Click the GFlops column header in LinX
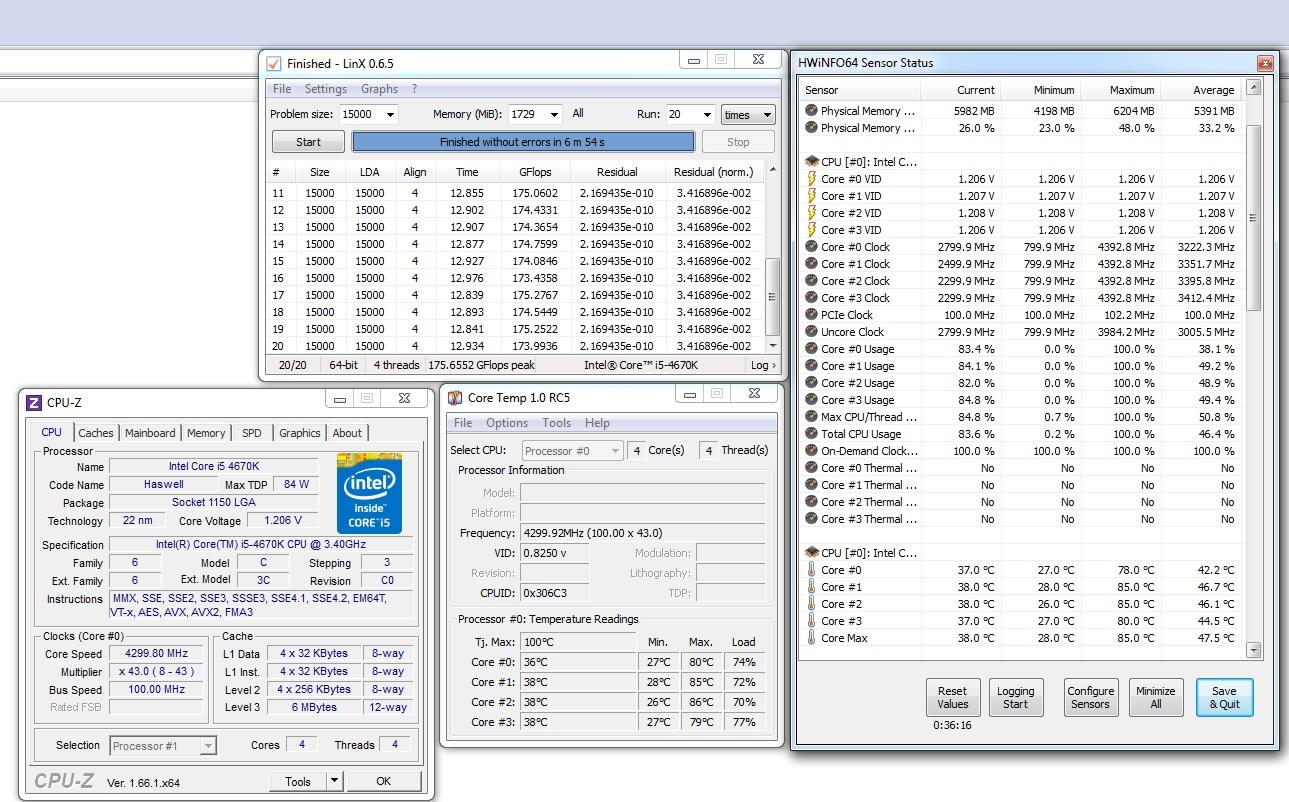1289x802 pixels. (x=535, y=172)
